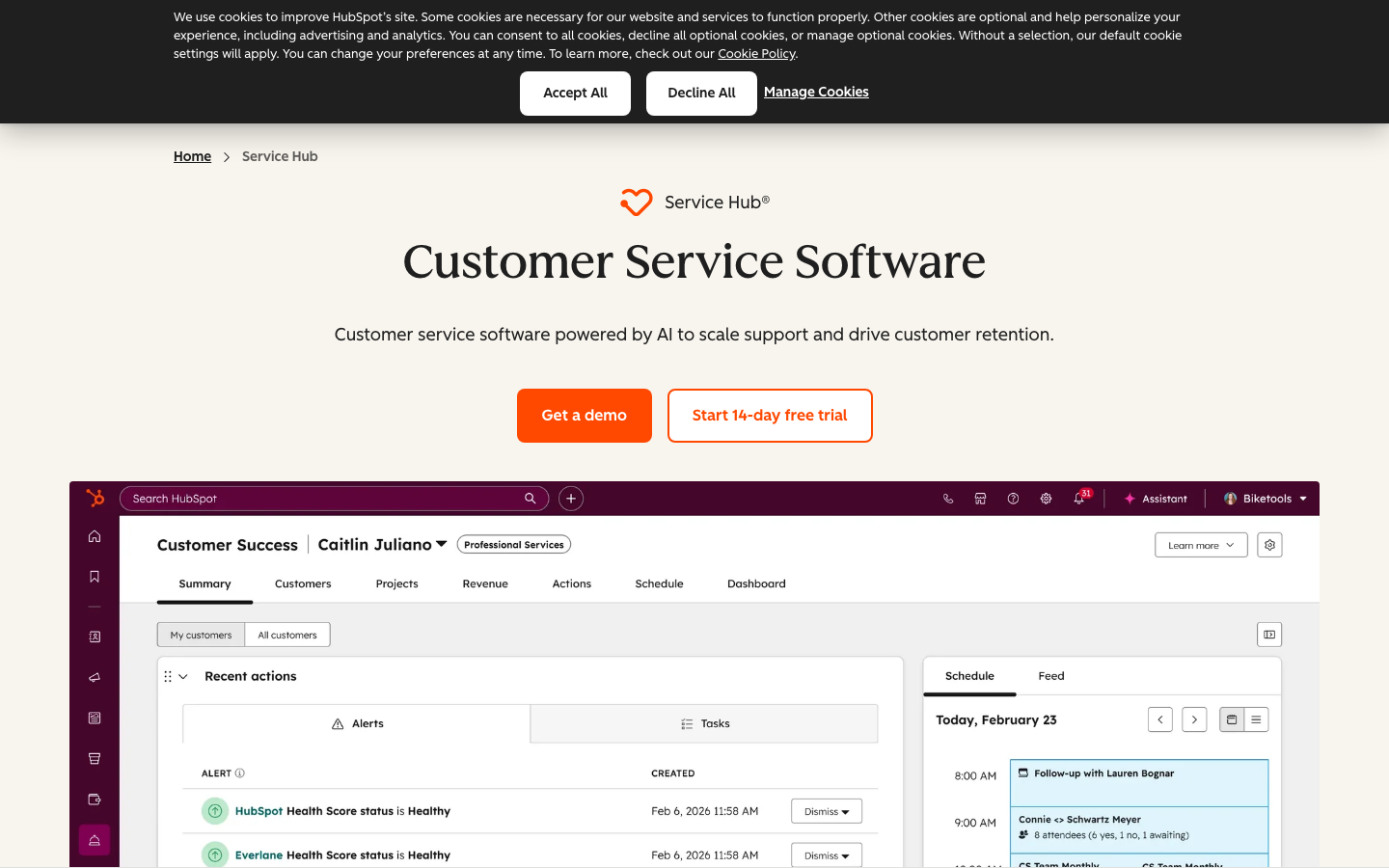Switch to the Summary tab
This screenshot has height=868, width=1389.
(x=204, y=583)
